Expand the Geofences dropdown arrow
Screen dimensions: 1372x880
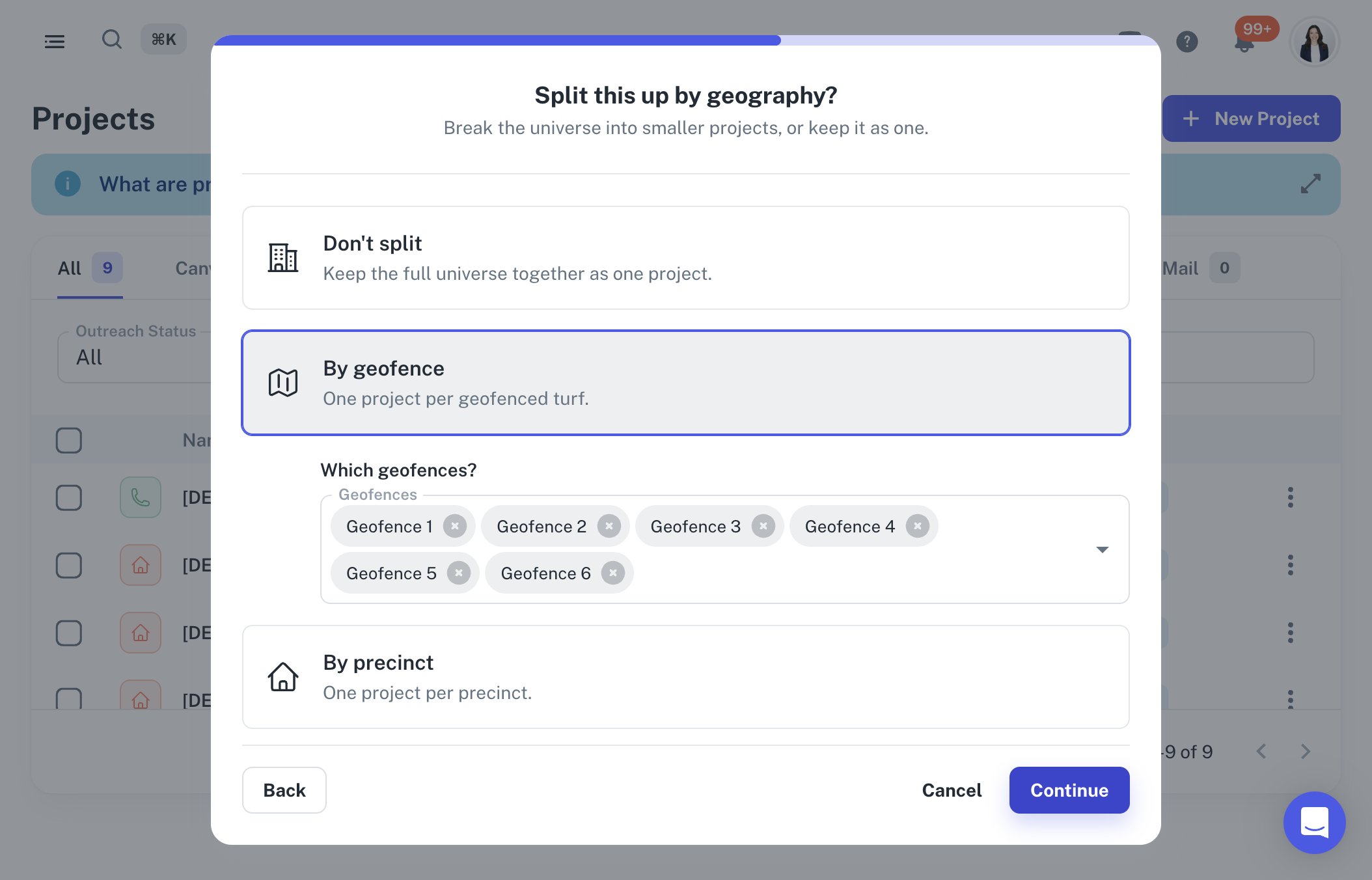[x=1102, y=550]
